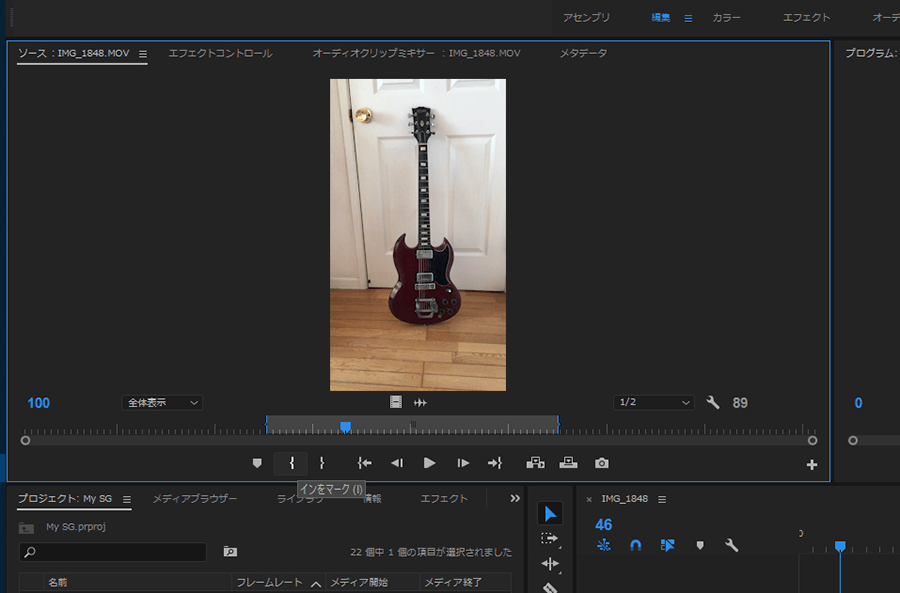The image size is (900, 593).
Task: Click the Mark In button
Action: click(x=292, y=463)
